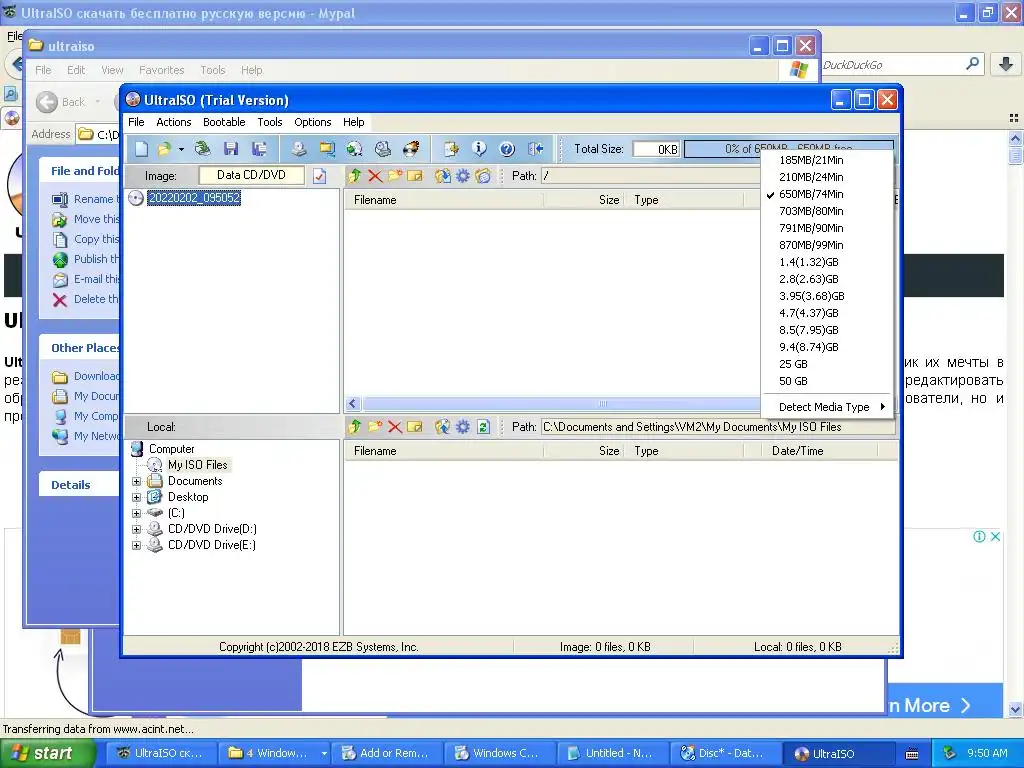Click the Burn CD/DVD Image flame icon
The width and height of the screenshot is (1024, 768).
tap(411, 149)
